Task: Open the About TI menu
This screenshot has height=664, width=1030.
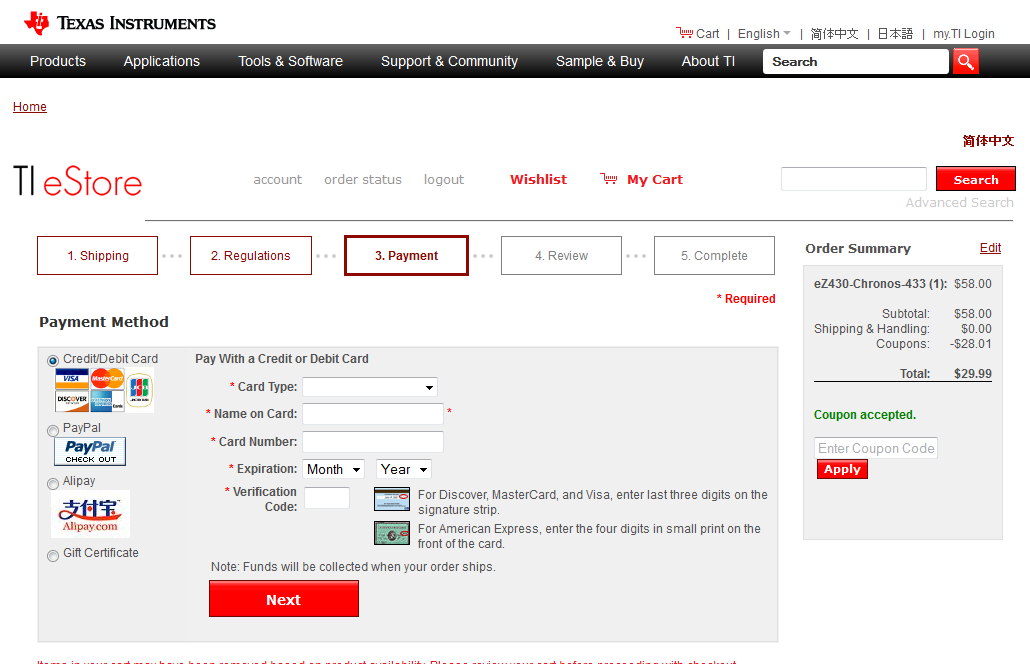Action: (x=708, y=61)
